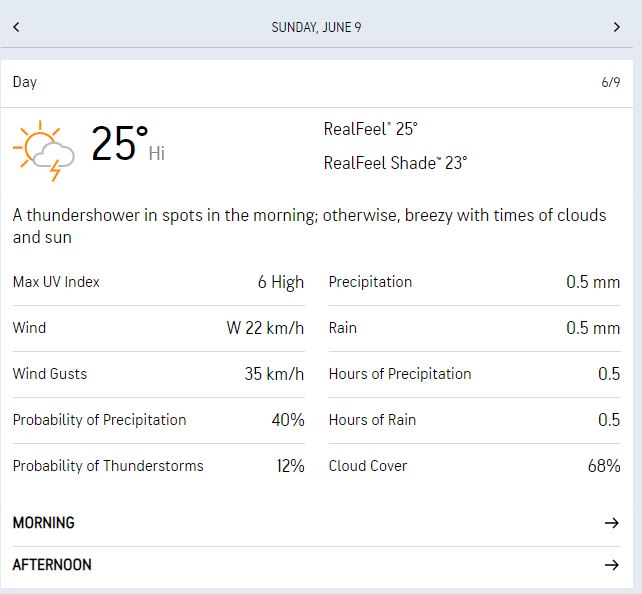Expand the MORNING section

44,523
